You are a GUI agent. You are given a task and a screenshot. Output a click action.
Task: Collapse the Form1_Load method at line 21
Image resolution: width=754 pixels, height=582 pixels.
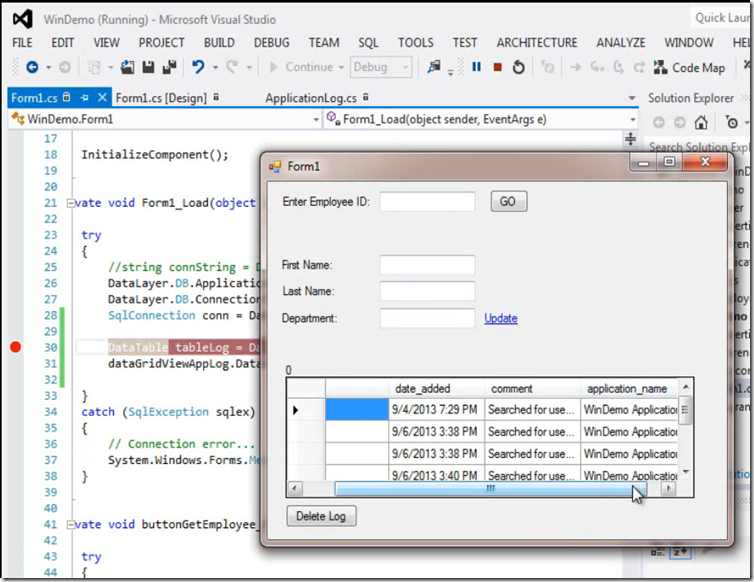71,203
